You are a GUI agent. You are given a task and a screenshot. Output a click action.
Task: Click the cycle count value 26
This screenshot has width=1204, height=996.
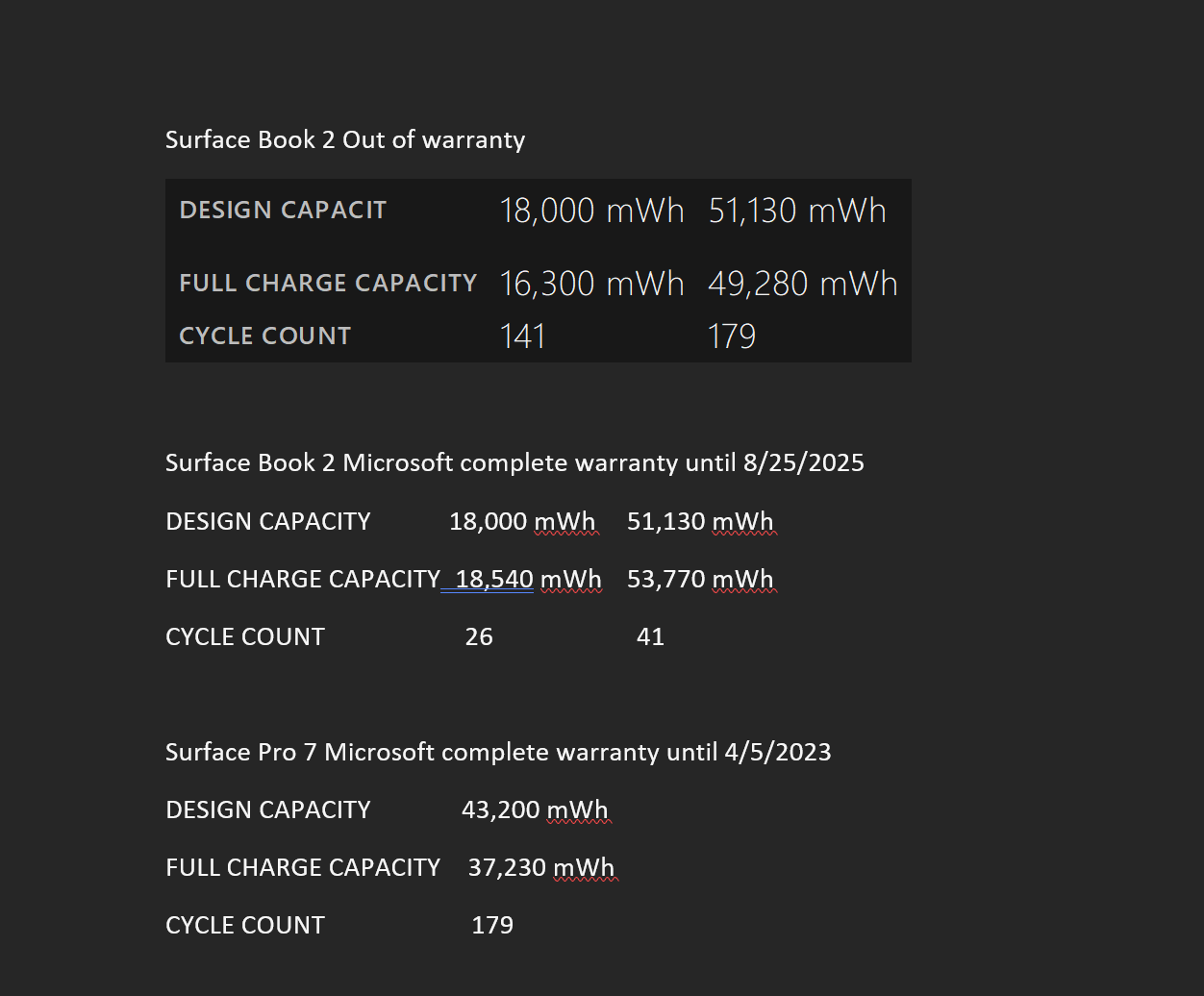(x=479, y=637)
